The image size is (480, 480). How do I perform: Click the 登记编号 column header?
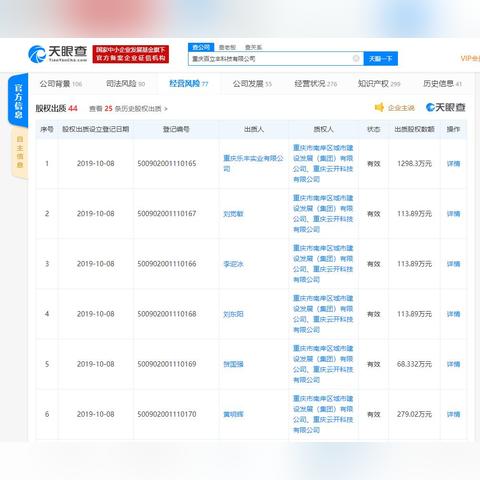[176, 129]
